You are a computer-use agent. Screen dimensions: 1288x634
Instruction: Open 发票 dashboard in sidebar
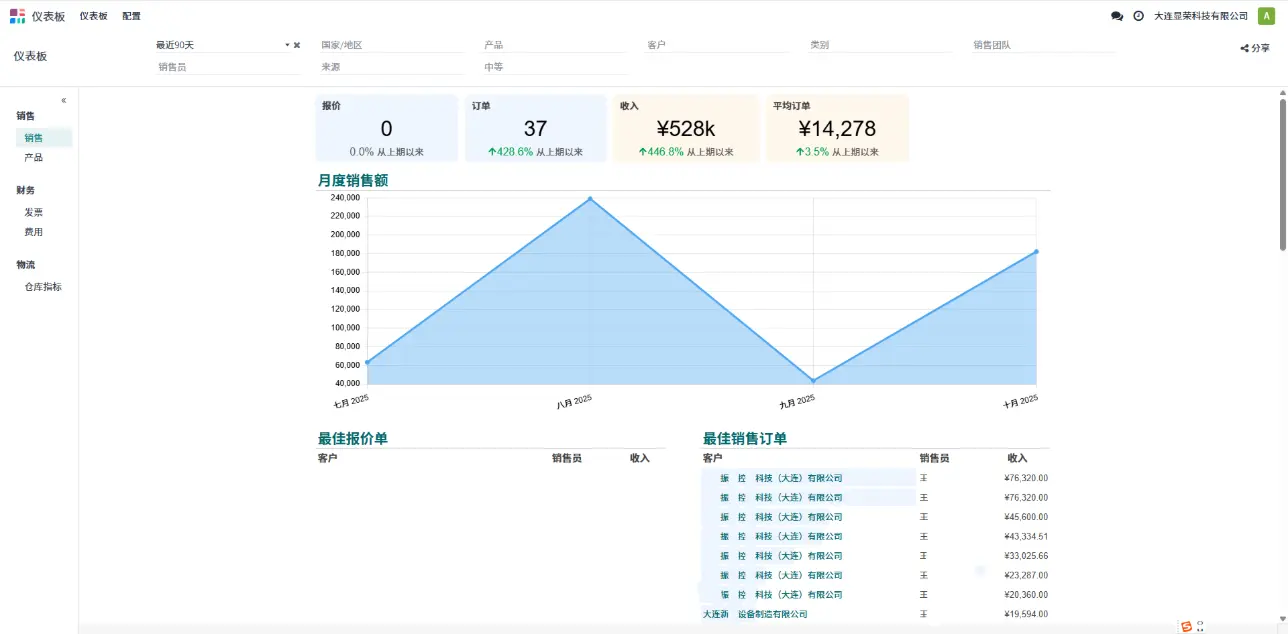click(x=34, y=212)
